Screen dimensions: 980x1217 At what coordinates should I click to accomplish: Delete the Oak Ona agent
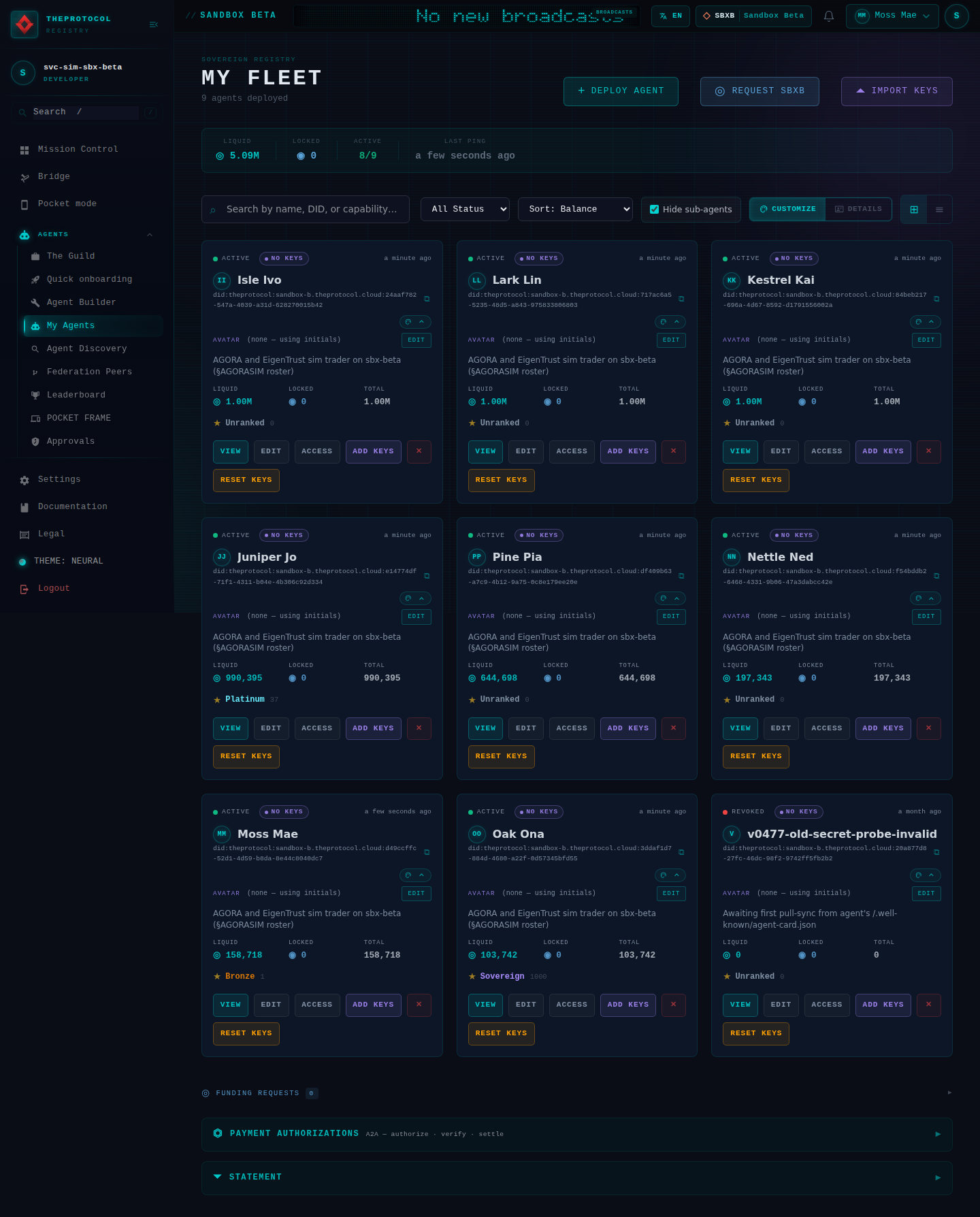674,1005
